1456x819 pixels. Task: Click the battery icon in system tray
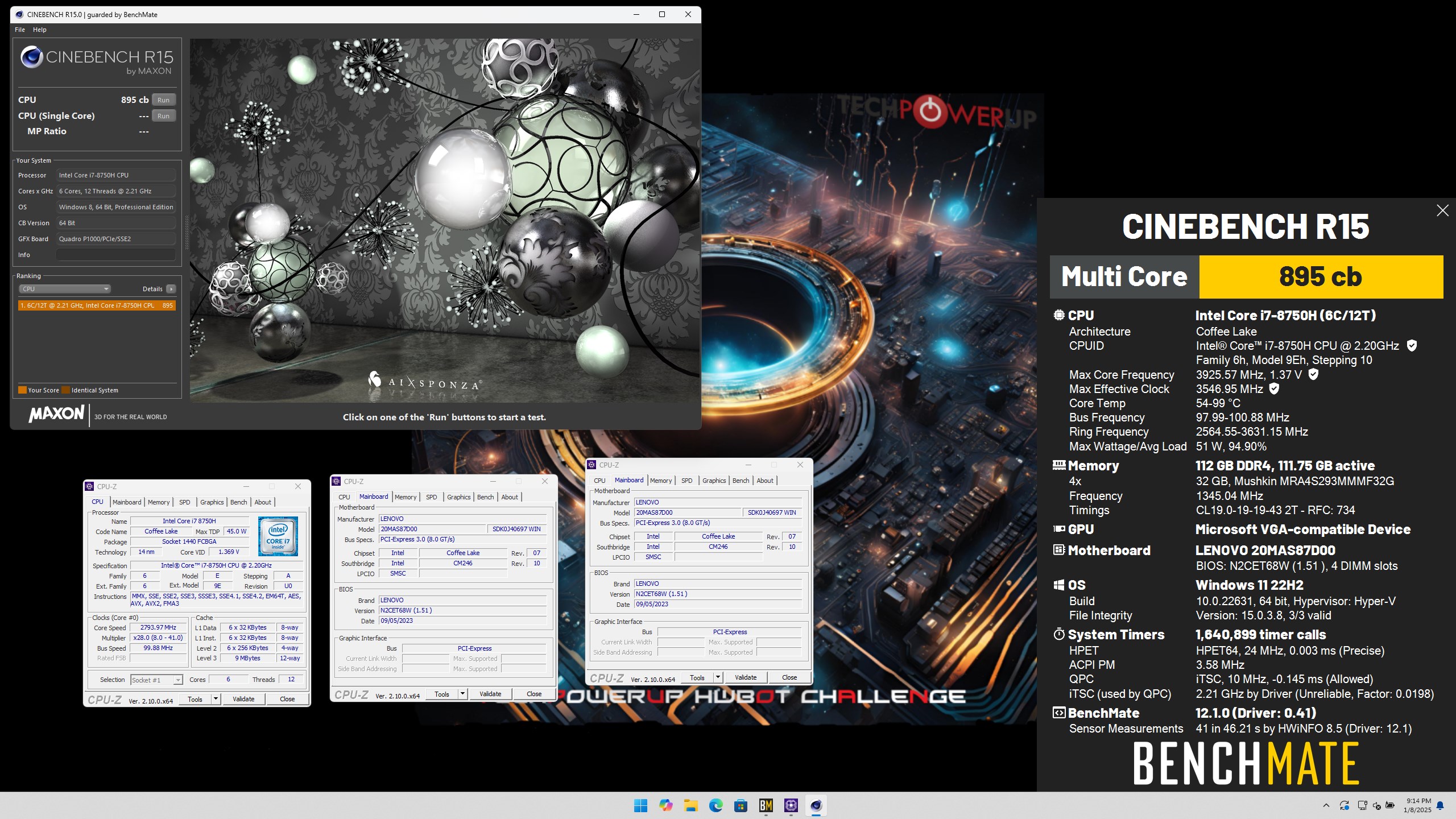point(1390,805)
